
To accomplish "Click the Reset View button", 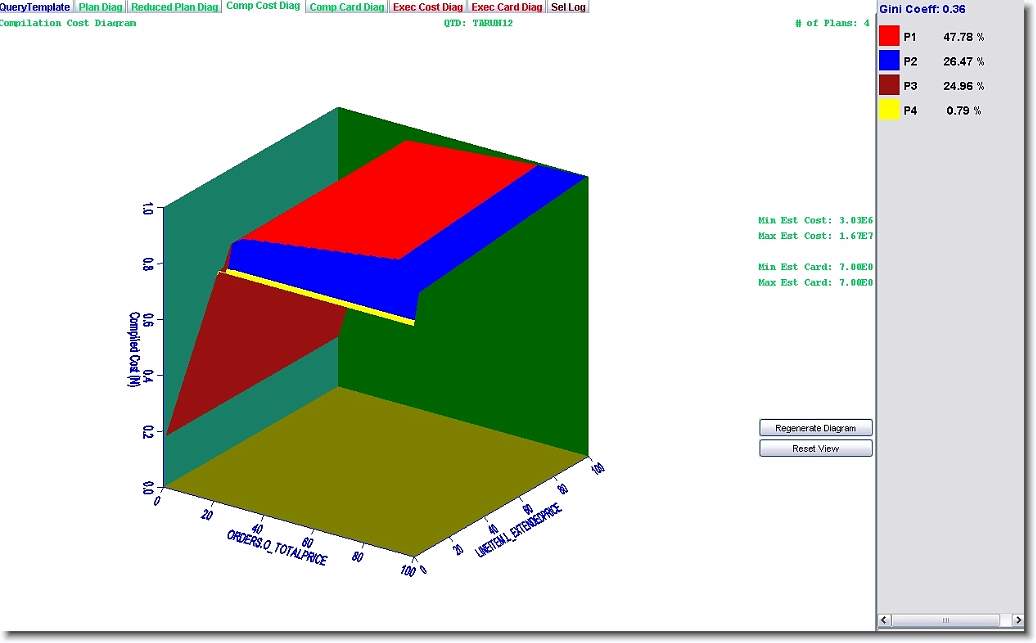I will [x=815, y=449].
